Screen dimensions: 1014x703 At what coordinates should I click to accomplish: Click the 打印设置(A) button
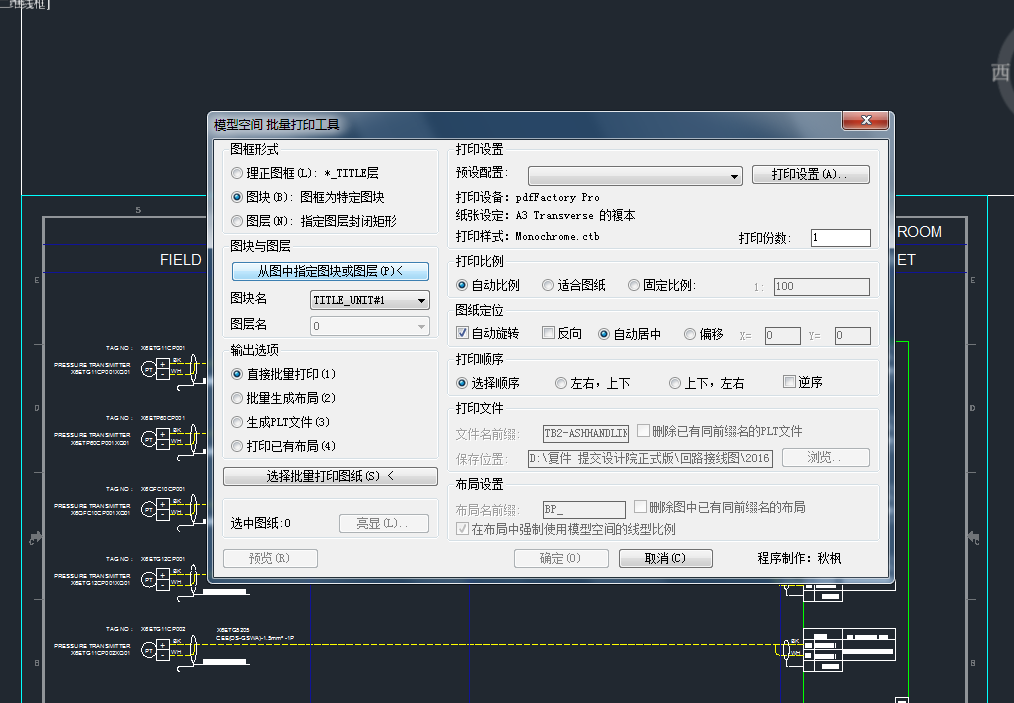tap(810, 175)
